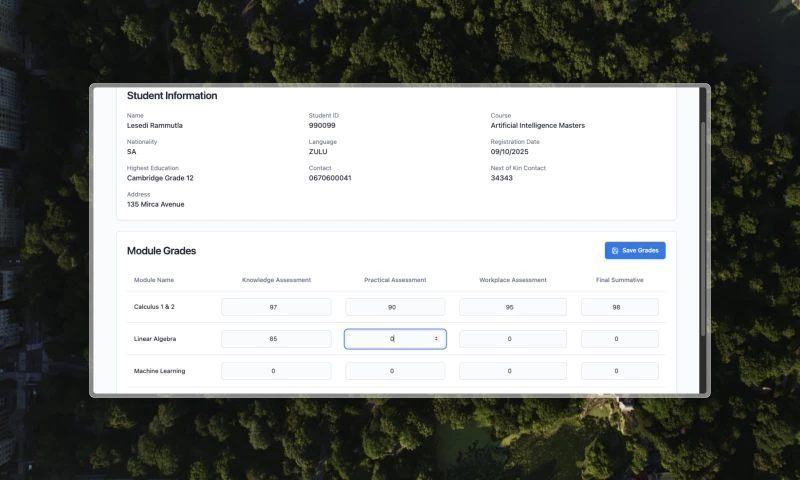Click the Save Grades button

pyautogui.click(x=635, y=250)
